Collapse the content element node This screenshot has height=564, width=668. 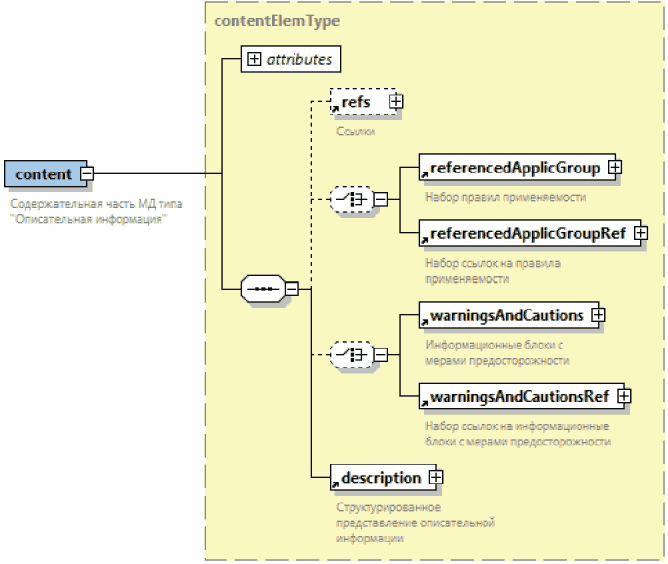pos(87,174)
